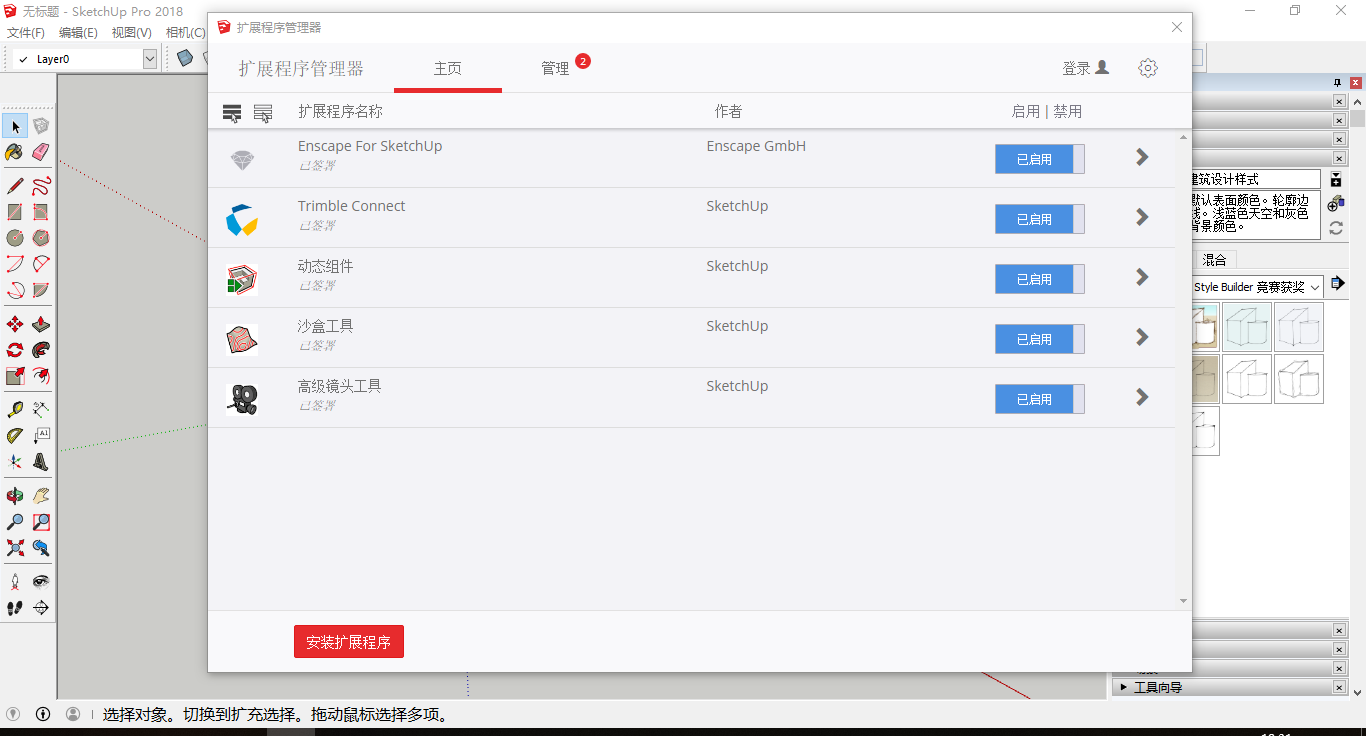This screenshot has height=736, width=1366.
Task: Select the Follow Me tool
Action: pos(41,350)
